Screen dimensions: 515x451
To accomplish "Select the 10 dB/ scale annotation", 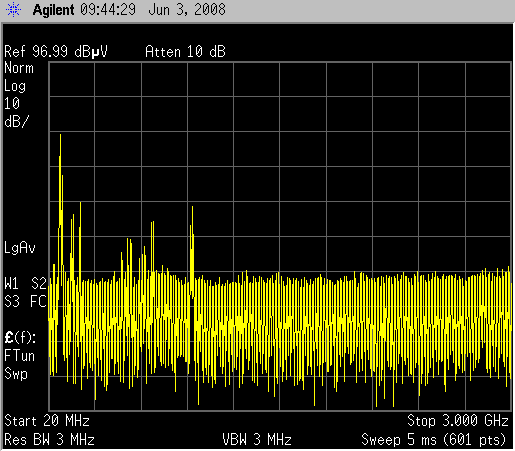I will [x=16, y=112].
